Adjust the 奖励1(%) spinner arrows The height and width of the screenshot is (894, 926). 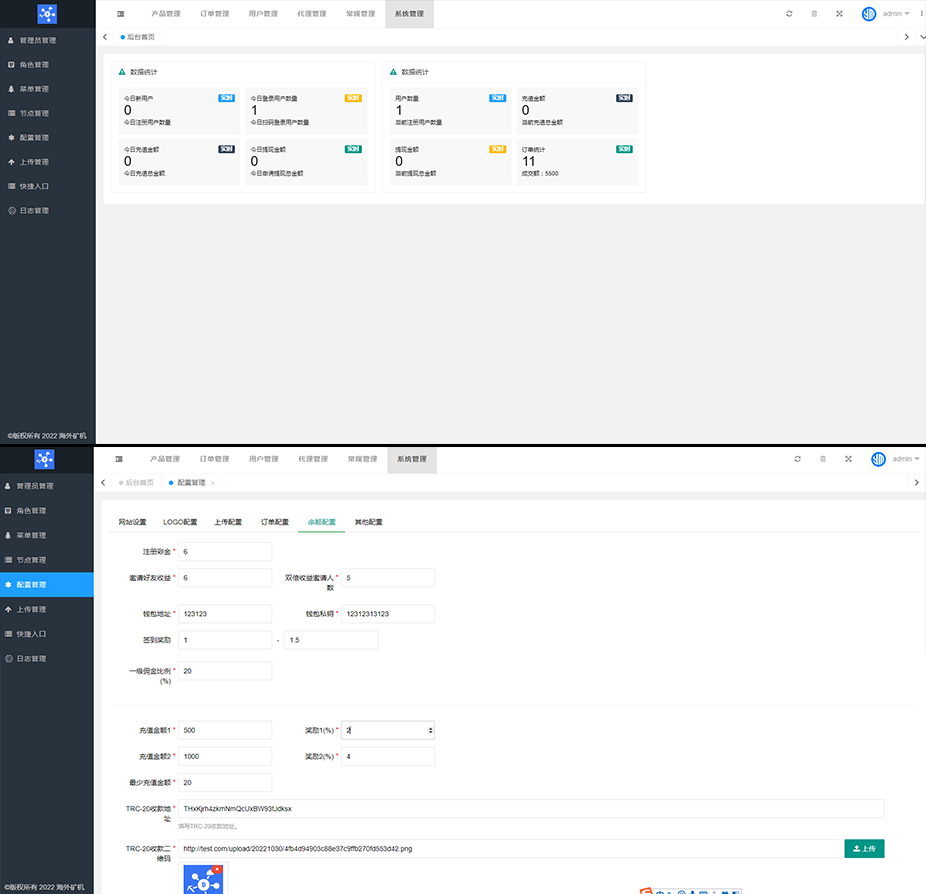(x=431, y=731)
